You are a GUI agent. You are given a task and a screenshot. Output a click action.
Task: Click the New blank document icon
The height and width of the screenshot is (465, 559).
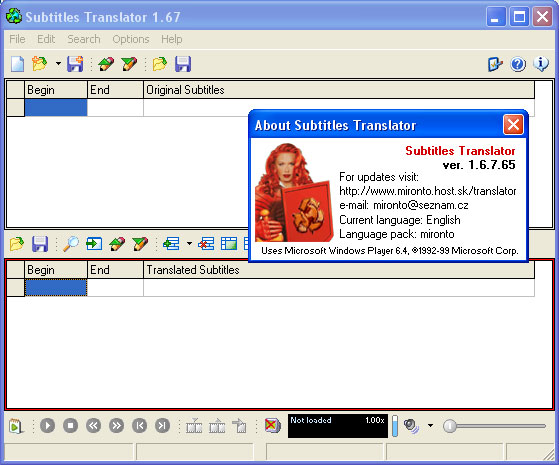coord(17,64)
